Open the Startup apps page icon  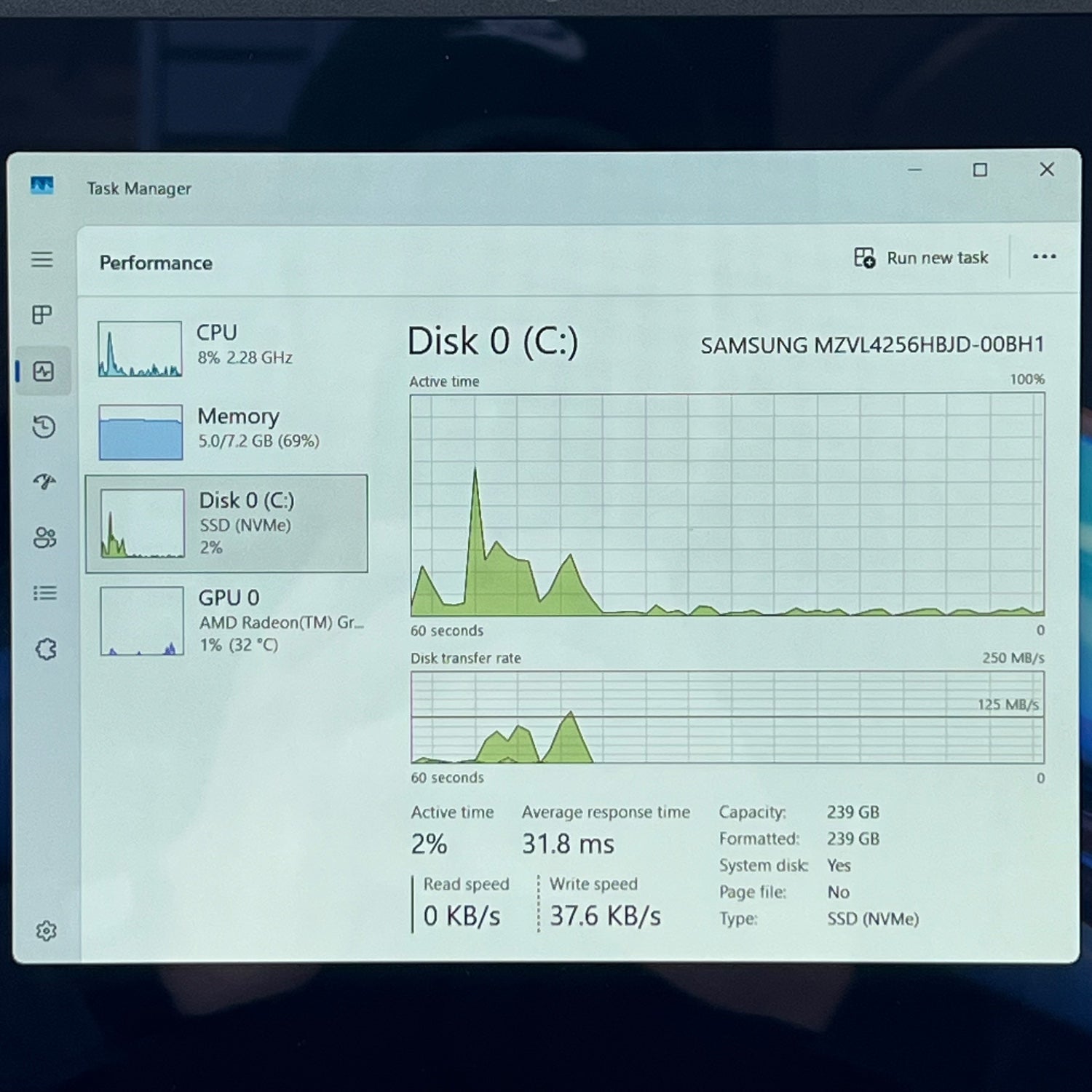(x=44, y=481)
